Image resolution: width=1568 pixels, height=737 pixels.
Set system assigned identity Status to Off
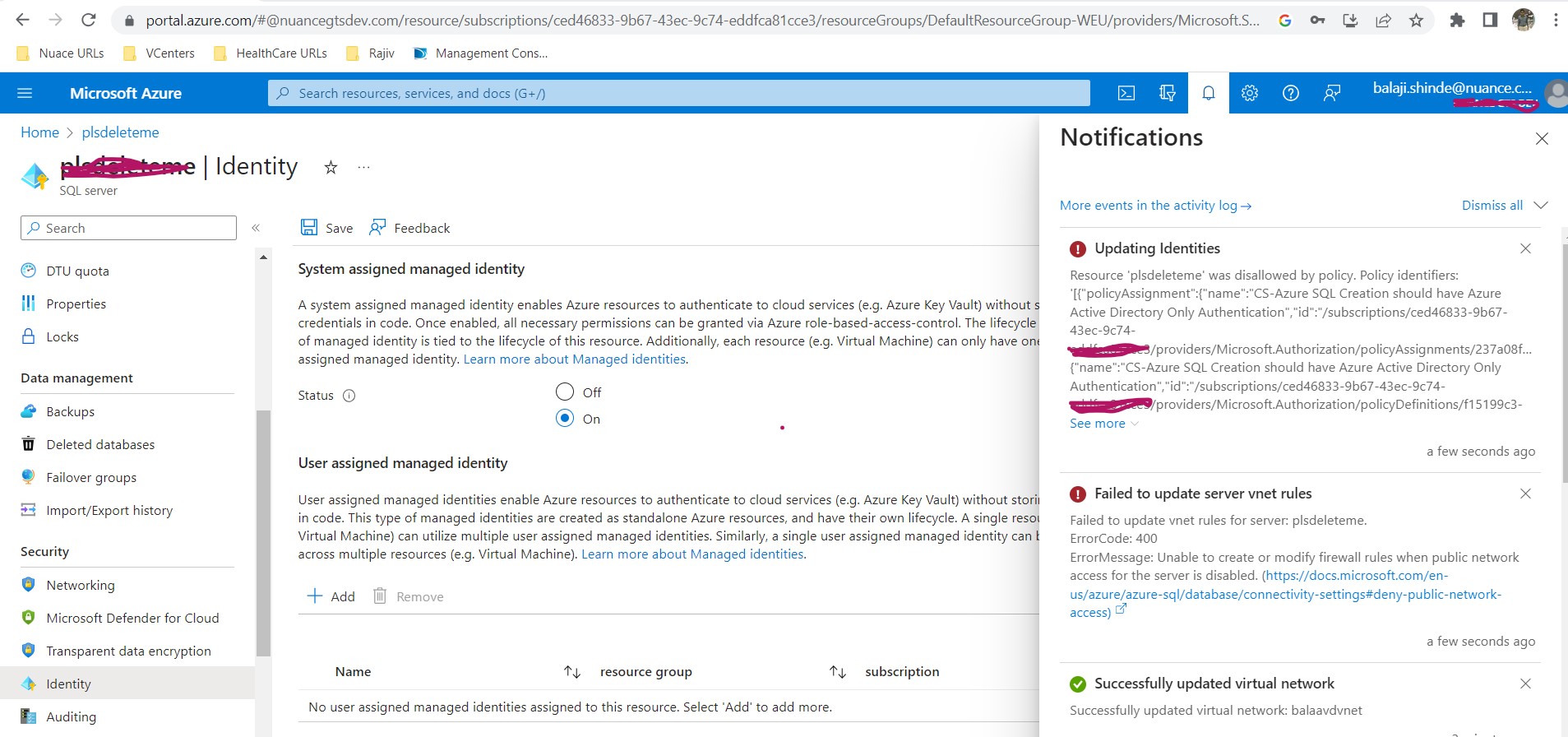pyautogui.click(x=565, y=392)
